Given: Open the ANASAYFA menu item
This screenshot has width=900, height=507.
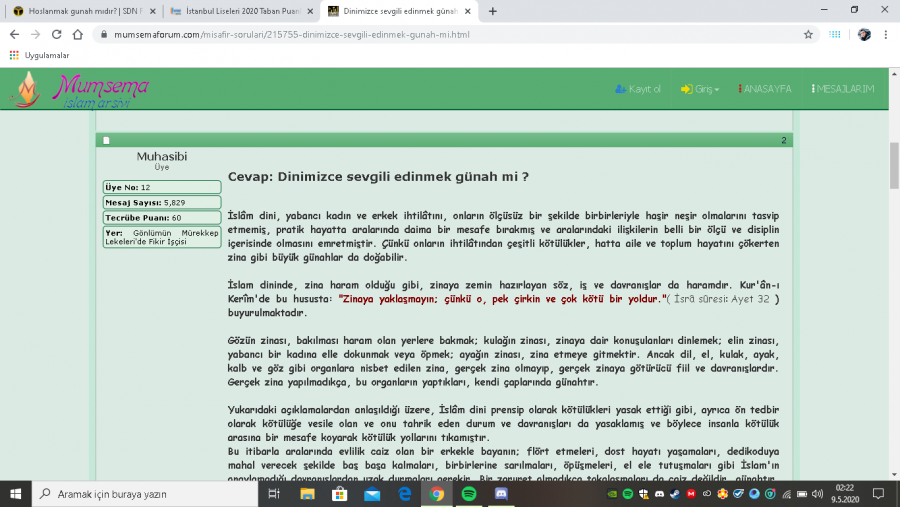Looking at the screenshot, I should 765,89.
